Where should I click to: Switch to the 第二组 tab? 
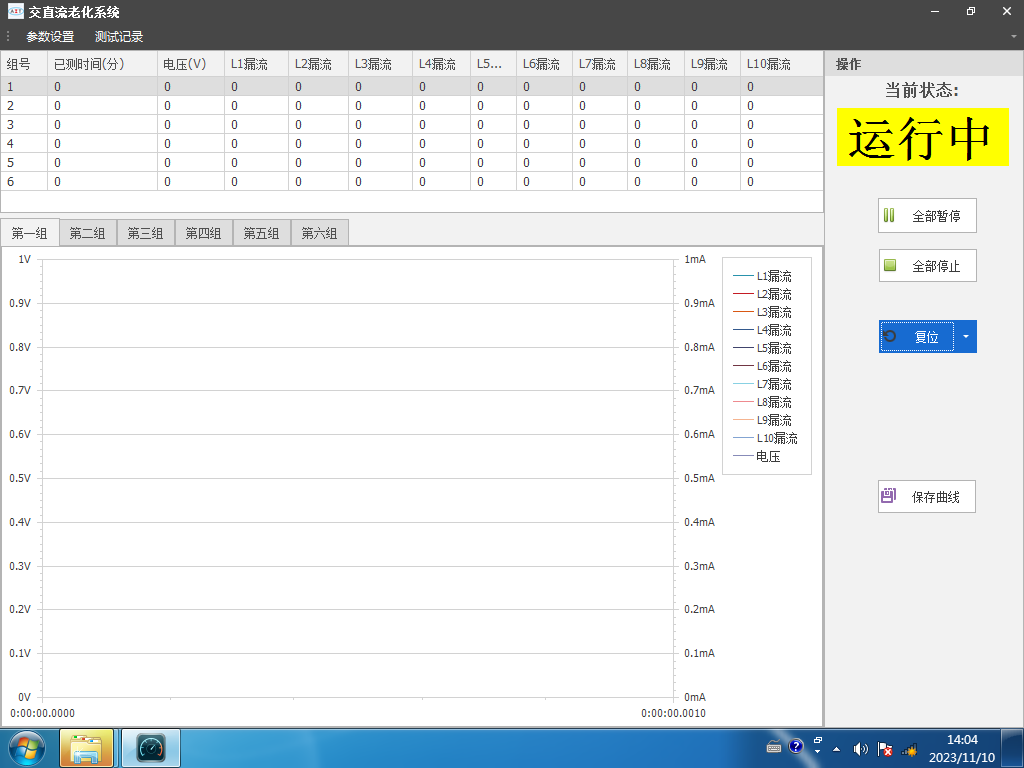pos(87,234)
